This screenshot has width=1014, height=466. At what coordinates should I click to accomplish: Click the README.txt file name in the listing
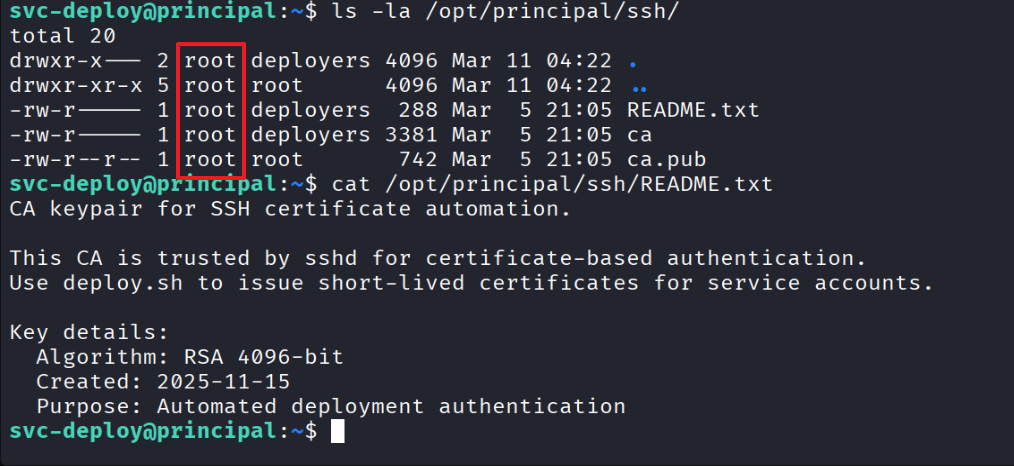(x=693, y=110)
